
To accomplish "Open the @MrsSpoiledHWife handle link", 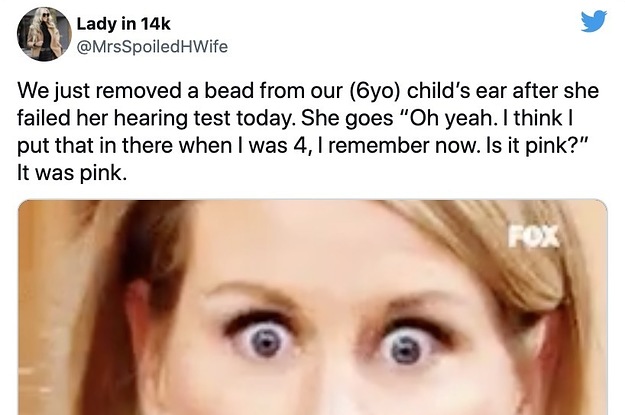I will pos(152,47).
